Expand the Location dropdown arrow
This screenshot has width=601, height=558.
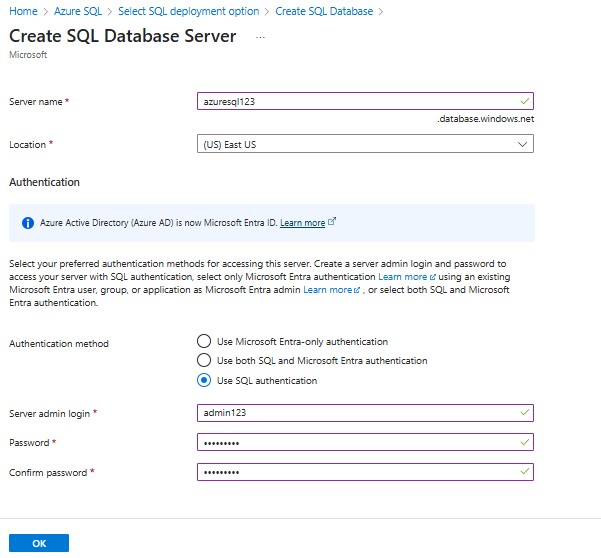click(x=522, y=144)
